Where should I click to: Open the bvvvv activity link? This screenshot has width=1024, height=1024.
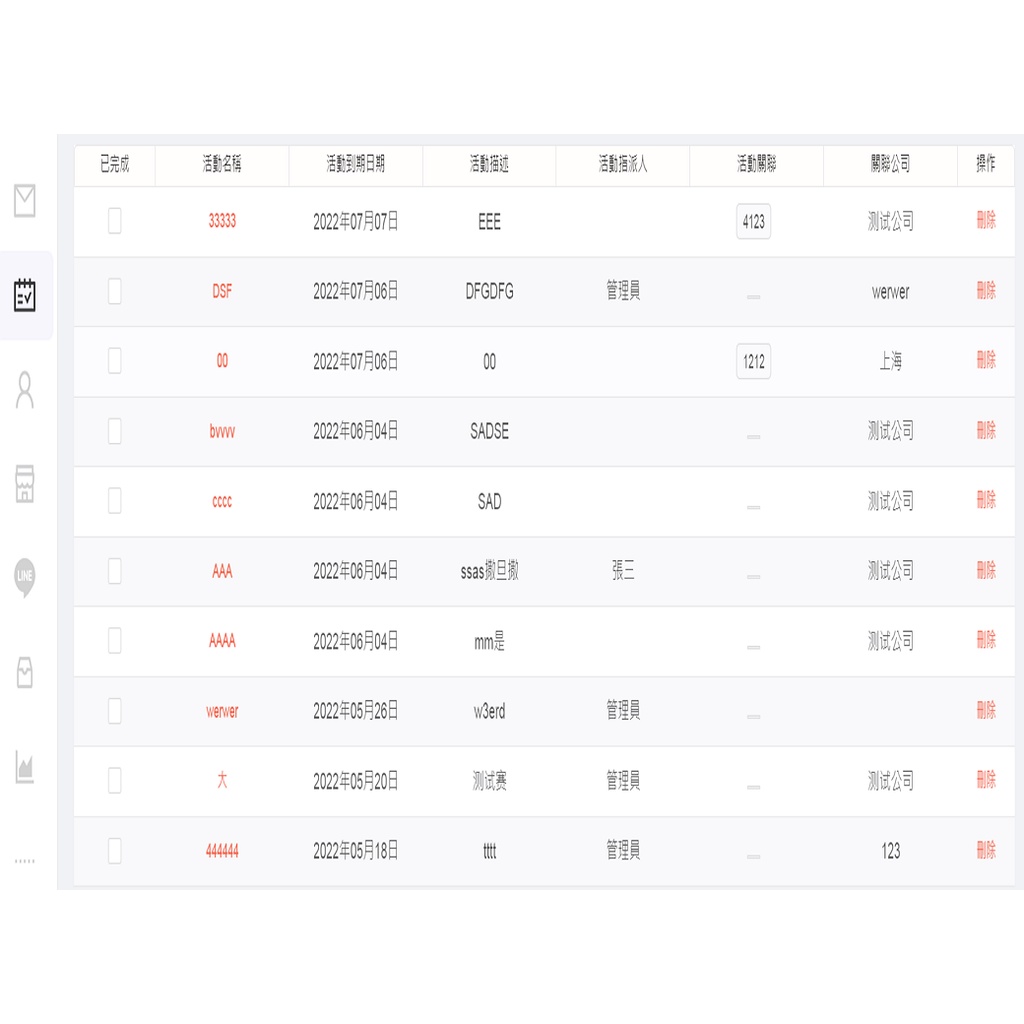[x=222, y=431]
